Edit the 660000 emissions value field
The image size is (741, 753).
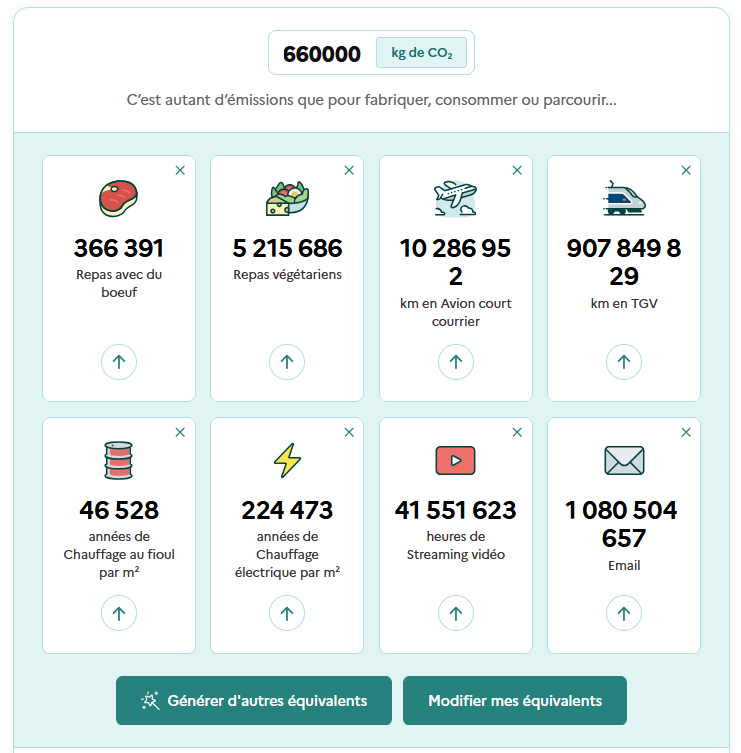pos(322,54)
